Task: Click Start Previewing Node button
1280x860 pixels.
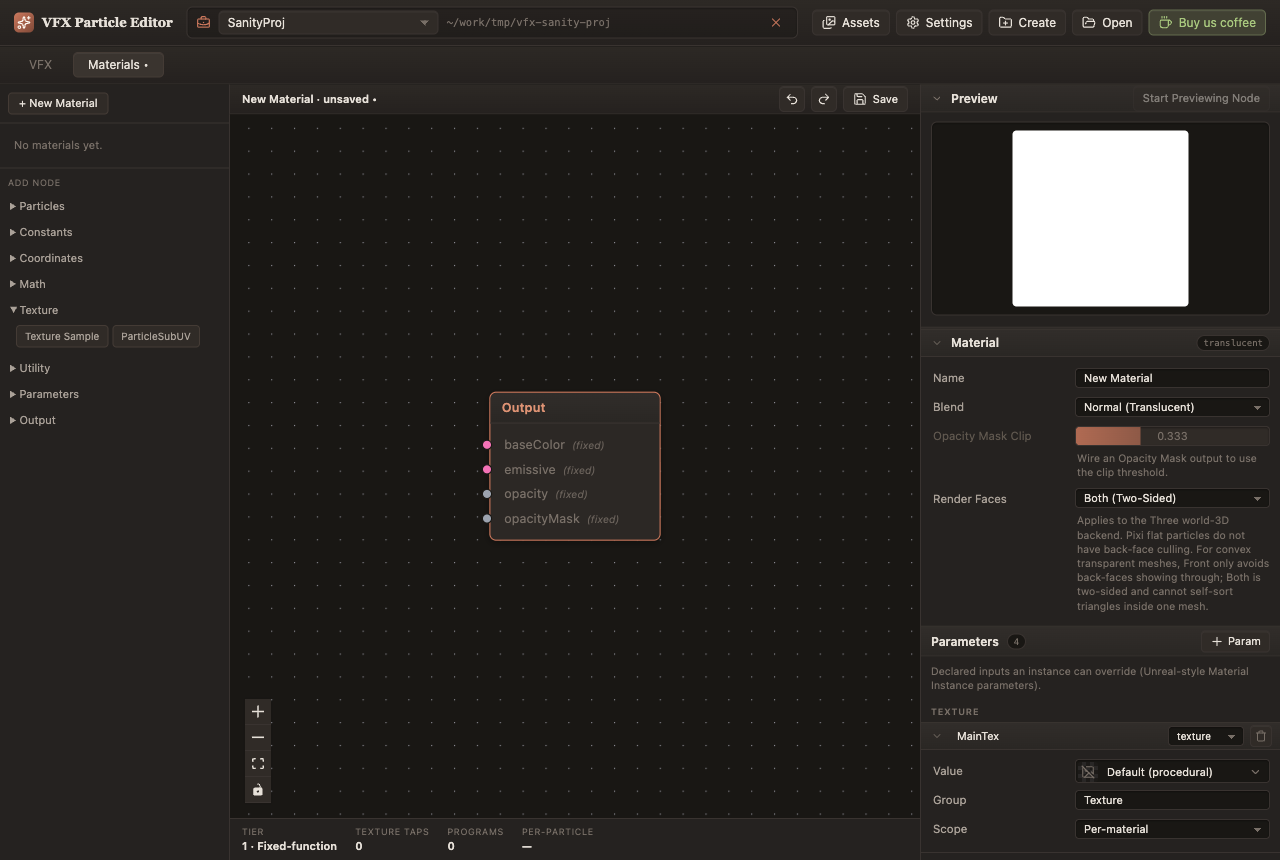Action: point(1201,98)
